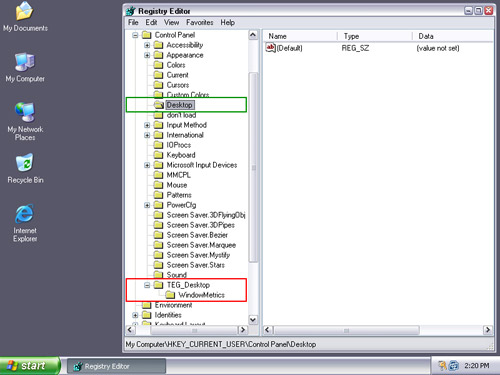Click the WindowMetrics folder icon
The height and width of the screenshot is (375, 500).
tap(170, 295)
